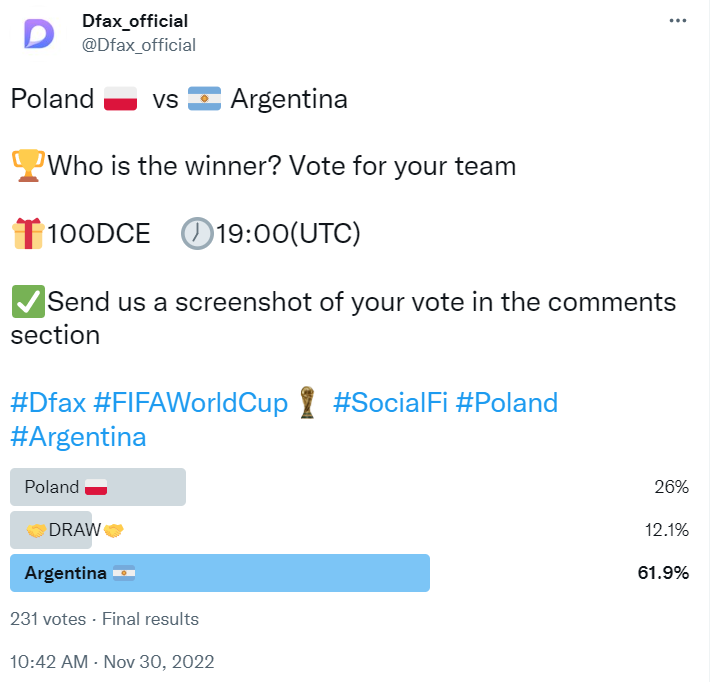Open the Dfax_official display name
711x682 pixels.
point(135,21)
